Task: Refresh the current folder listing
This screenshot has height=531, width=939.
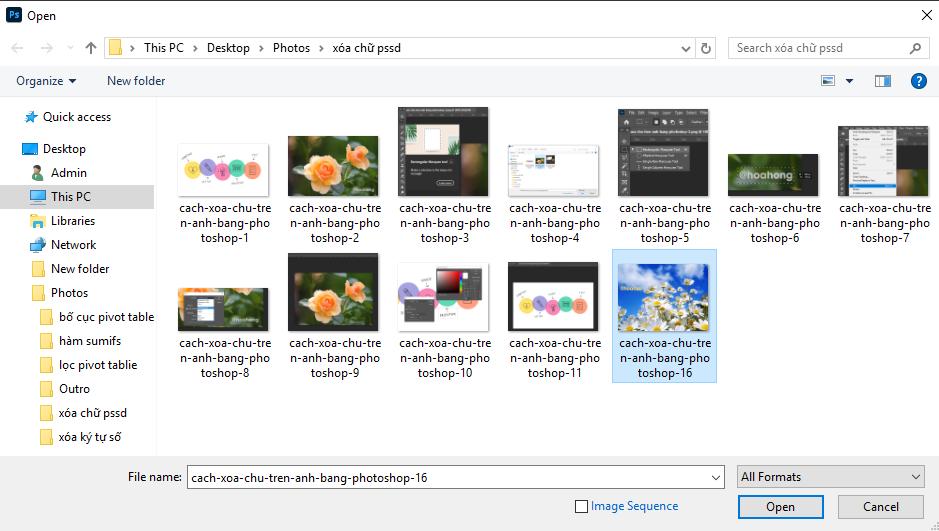Action: [x=706, y=48]
